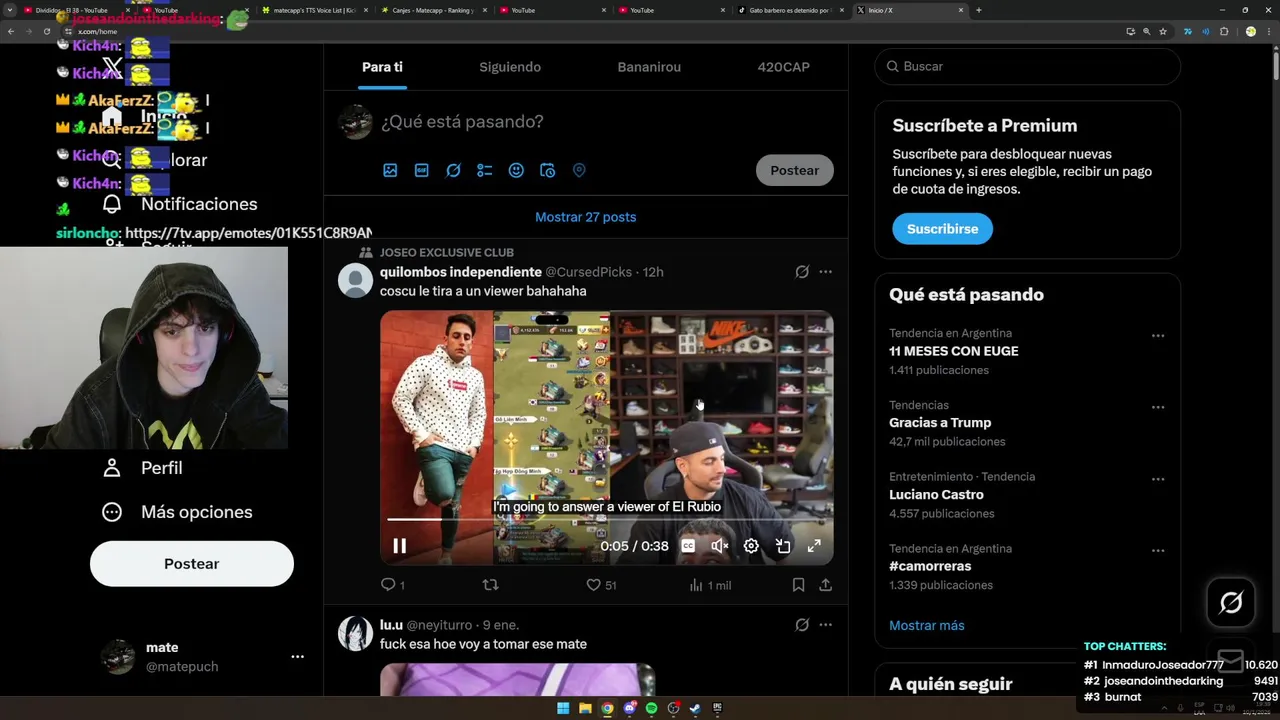
Task: Bookmark the quilombos independiente post
Action: tap(798, 585)
